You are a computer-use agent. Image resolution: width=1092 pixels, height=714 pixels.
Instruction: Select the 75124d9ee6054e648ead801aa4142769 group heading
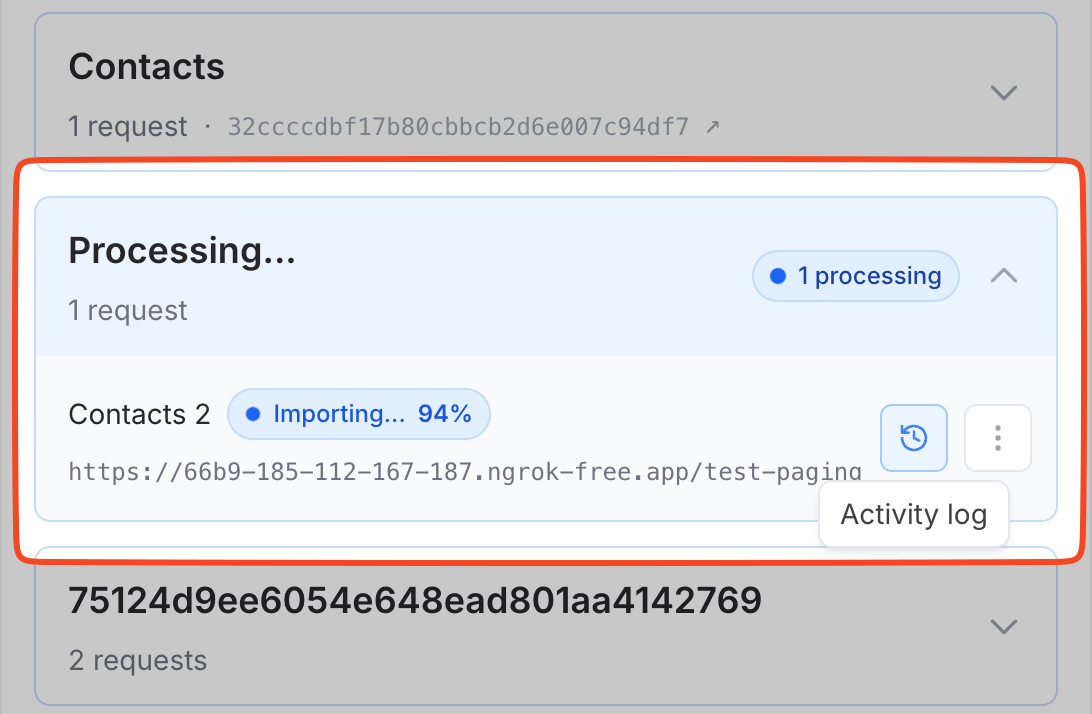tap(415, 600)
